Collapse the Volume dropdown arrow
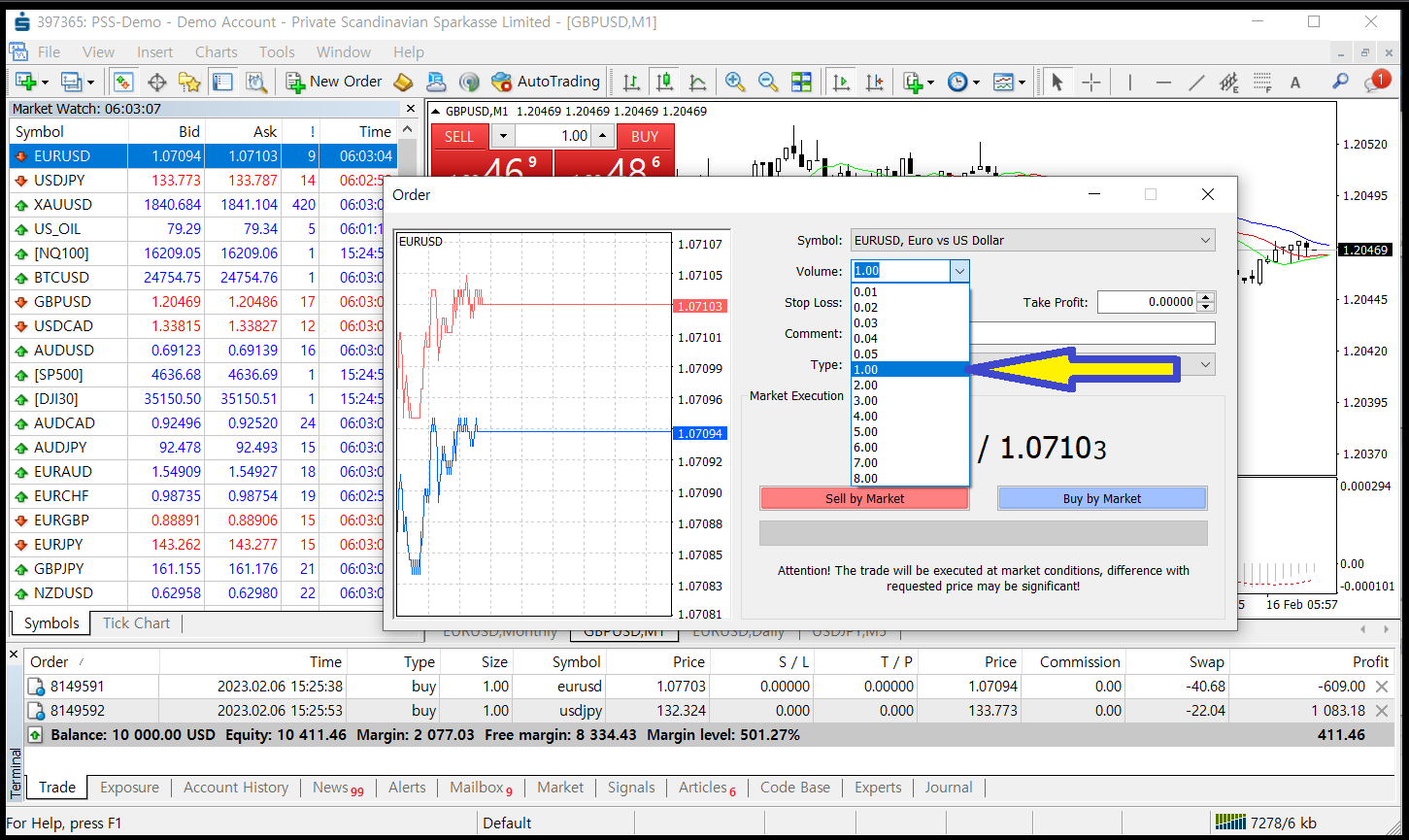 click(959, 271)
